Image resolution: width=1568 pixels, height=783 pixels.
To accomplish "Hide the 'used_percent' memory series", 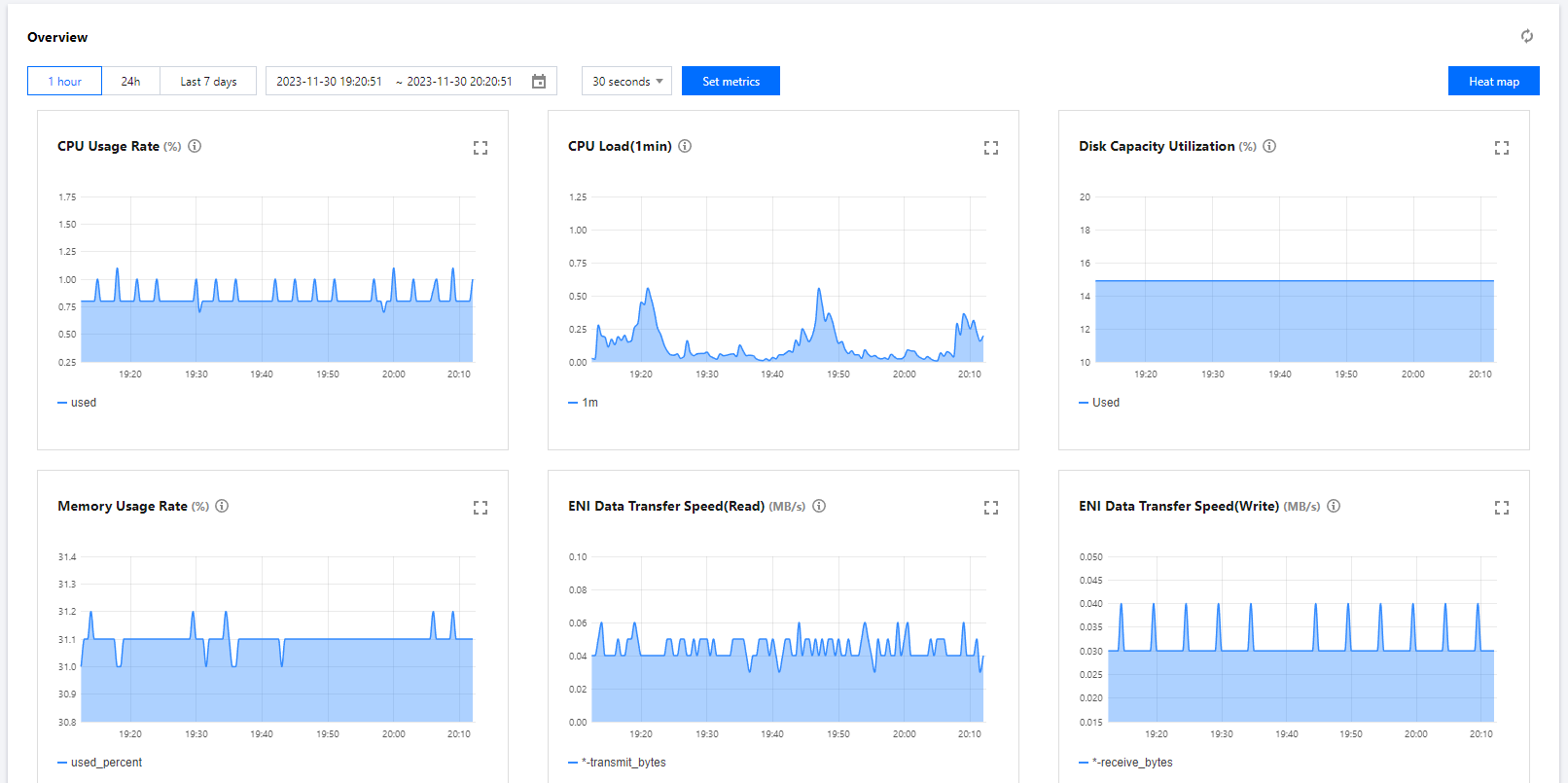I will pos(100,763).
